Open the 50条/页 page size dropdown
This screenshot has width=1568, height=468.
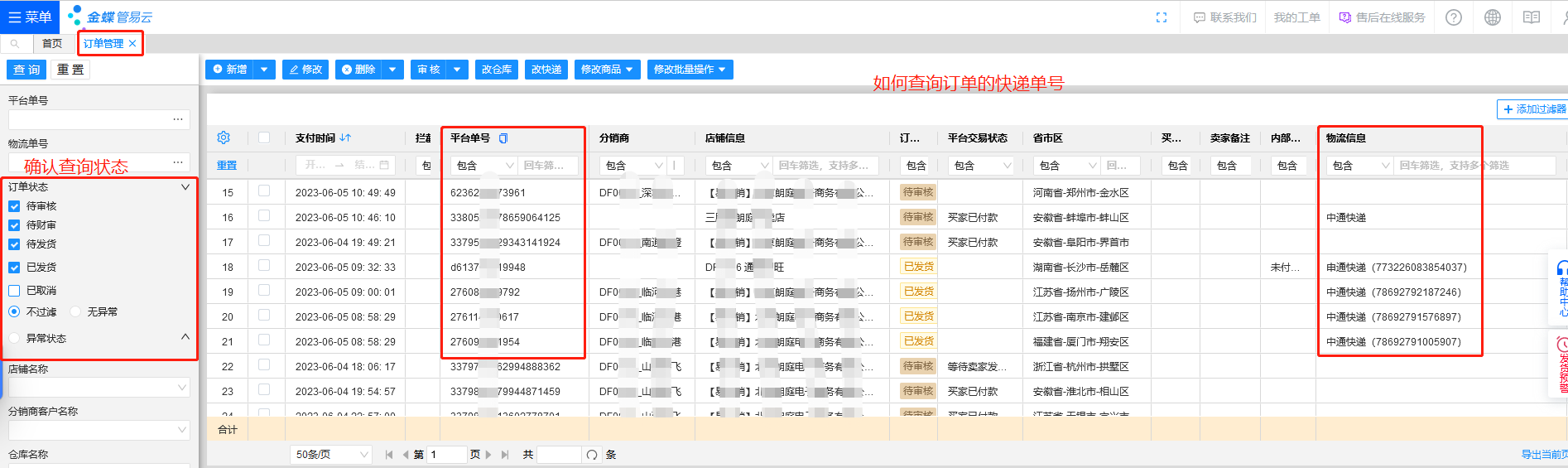click(331, 455)
